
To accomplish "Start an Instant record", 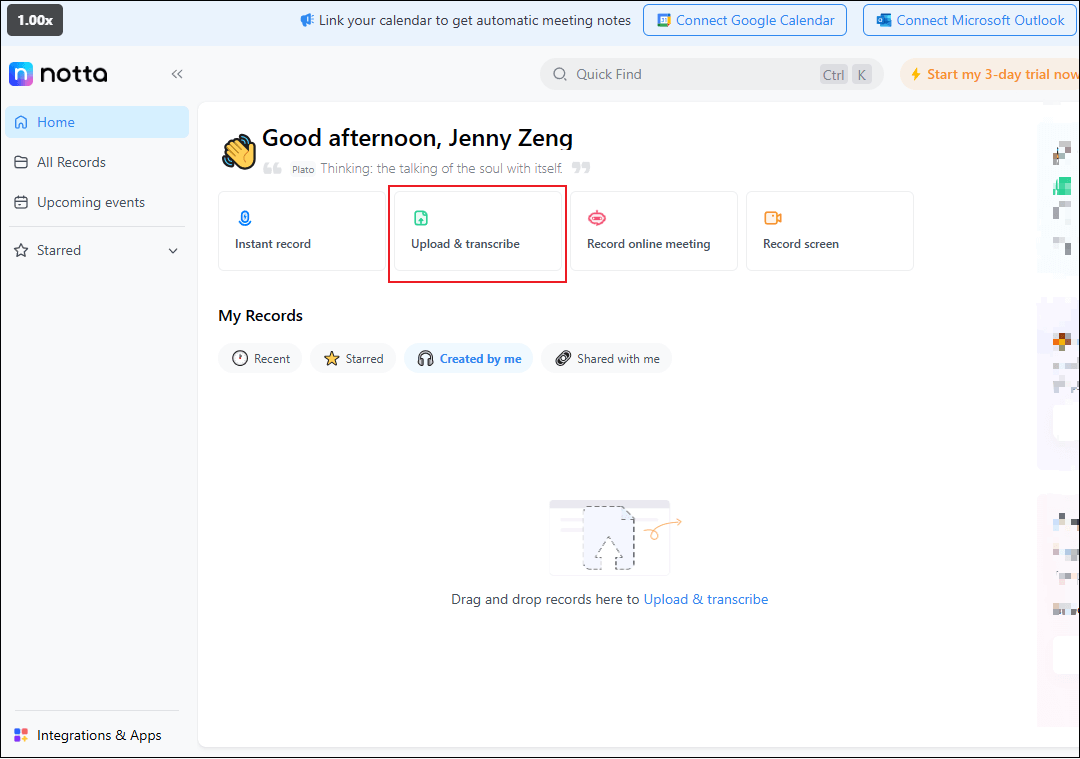I will pyautogui.click(x=302, y=231).
